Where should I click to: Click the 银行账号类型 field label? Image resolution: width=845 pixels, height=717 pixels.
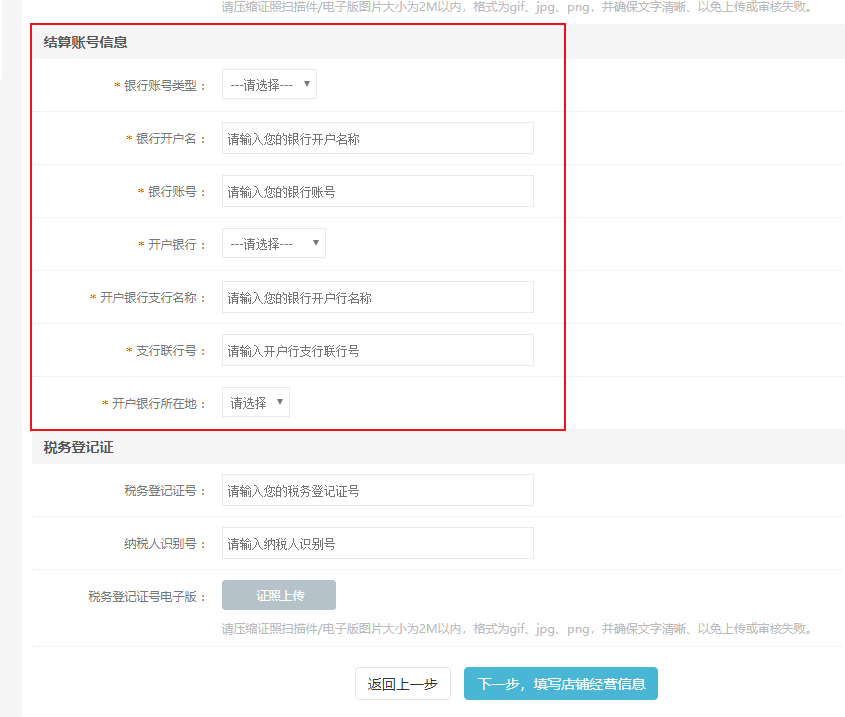pos(165,86)
